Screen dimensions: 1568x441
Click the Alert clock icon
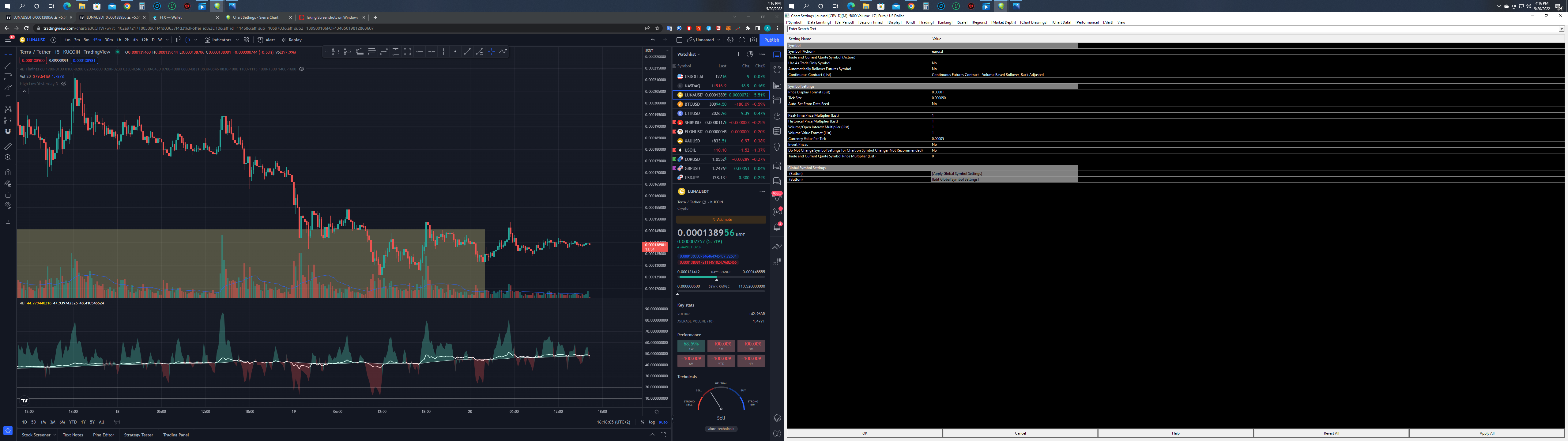tap(261, 40)
